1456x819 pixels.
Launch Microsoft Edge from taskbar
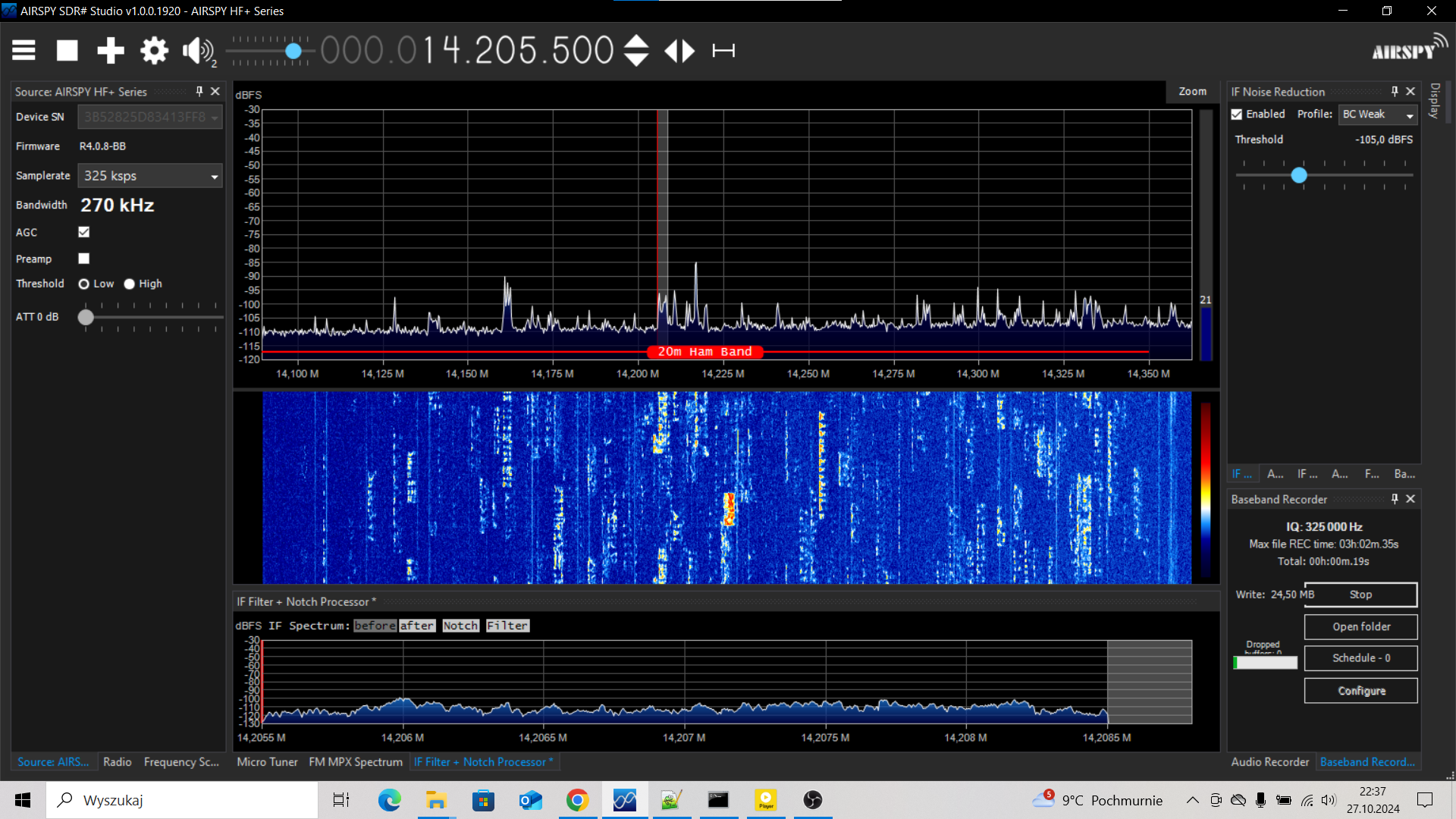[389, 800]
